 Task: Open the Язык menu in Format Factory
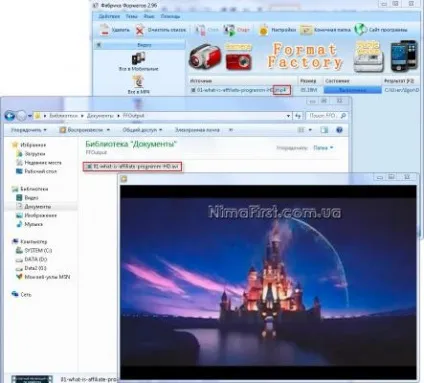click(149, 16)
